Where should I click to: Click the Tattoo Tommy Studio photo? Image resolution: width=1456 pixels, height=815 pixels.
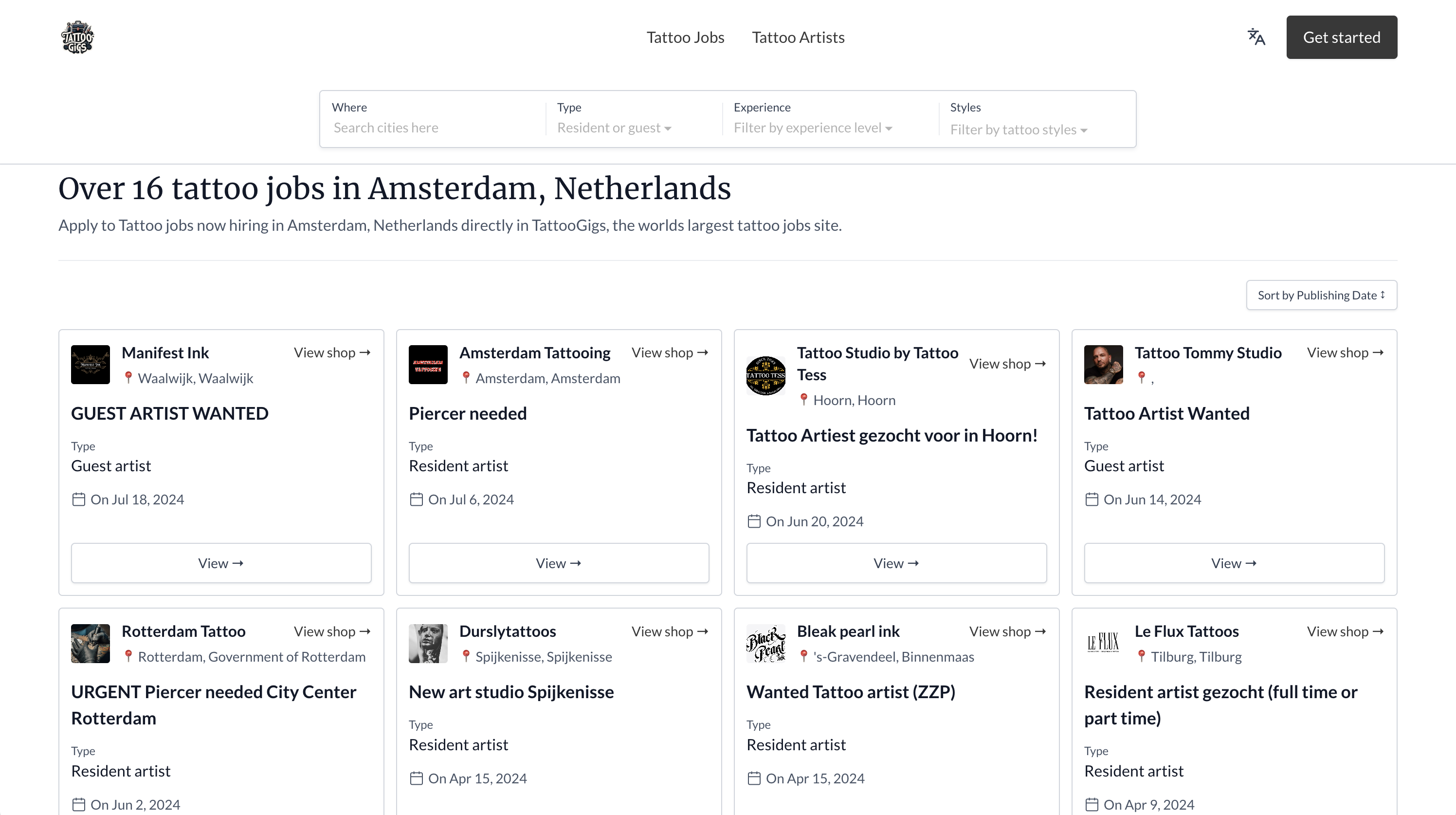coord(1103,365)
